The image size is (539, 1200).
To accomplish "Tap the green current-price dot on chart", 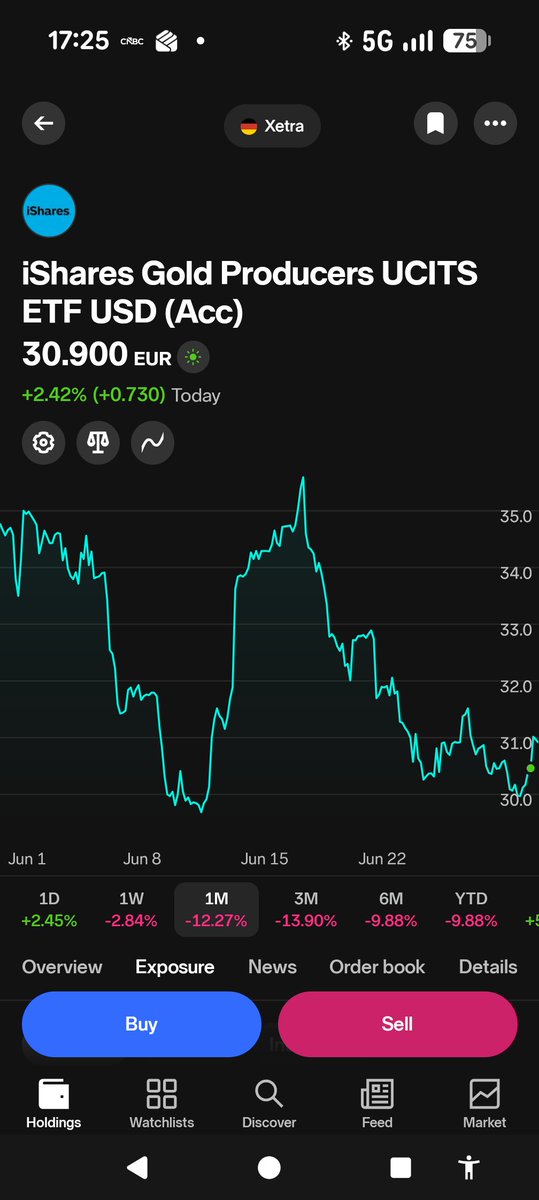I will [x=531, y=768].
